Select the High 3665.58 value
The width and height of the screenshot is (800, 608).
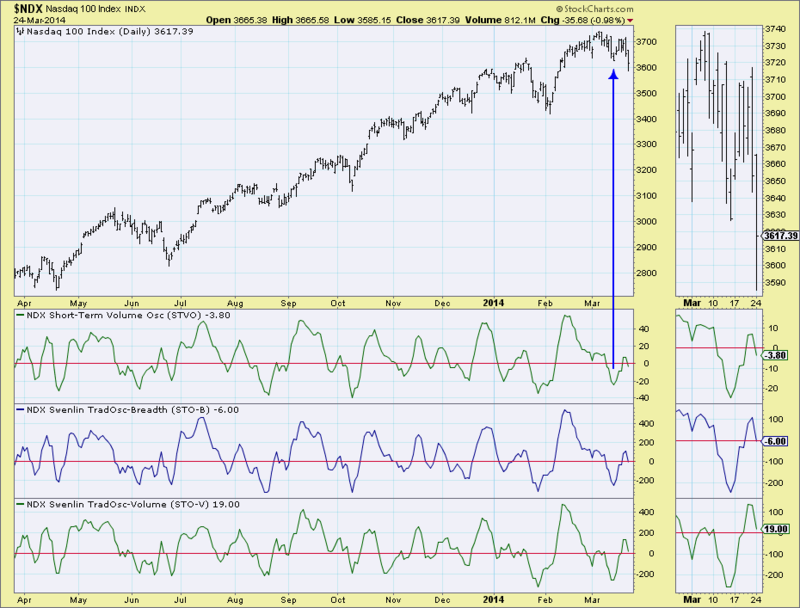pyautogui.click(x=301, y=20)
